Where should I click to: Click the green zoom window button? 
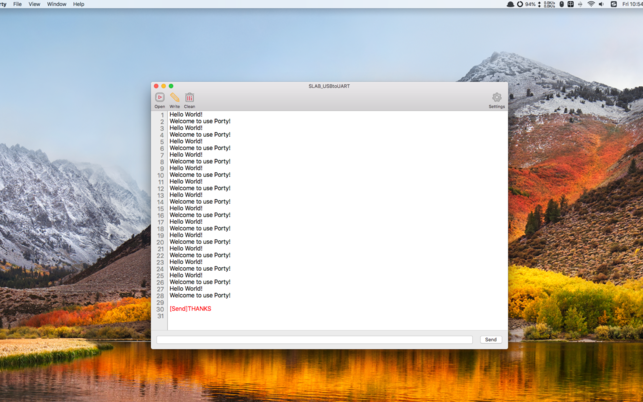171,86
